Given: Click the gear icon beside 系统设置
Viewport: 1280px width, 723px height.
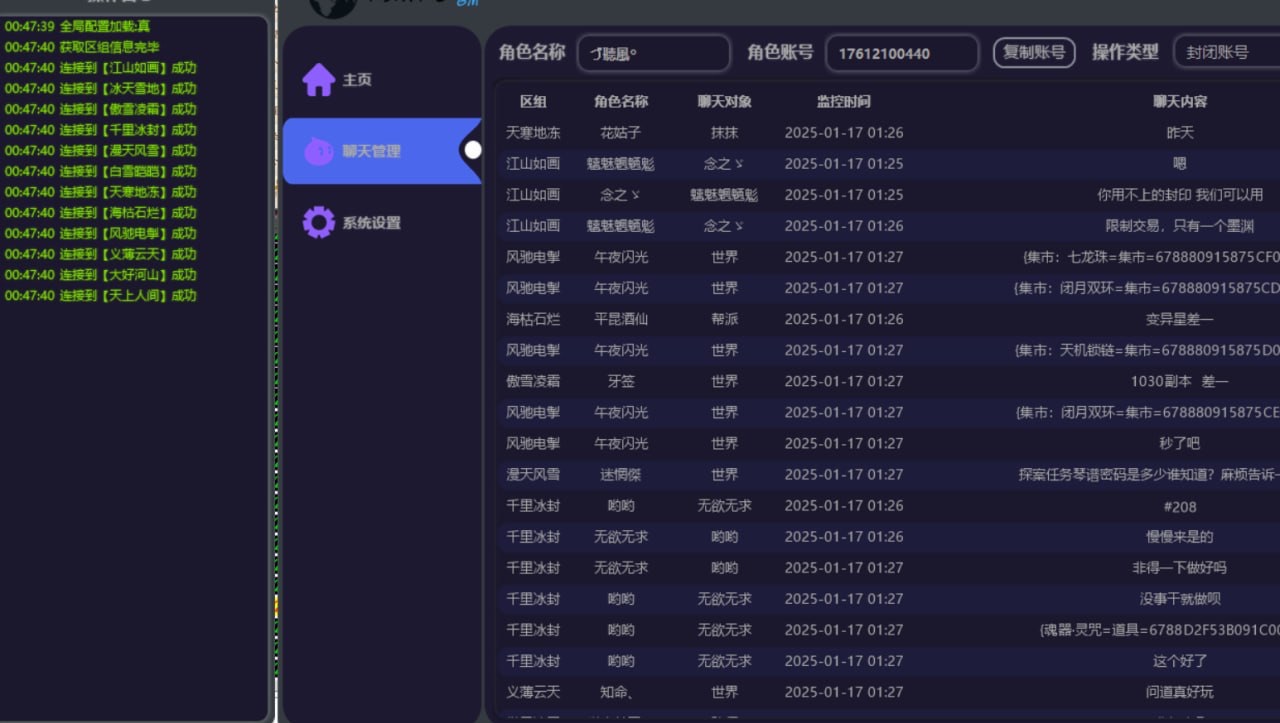Looking at the screenshot, I should pyautogui.click(x=318, y=222).
